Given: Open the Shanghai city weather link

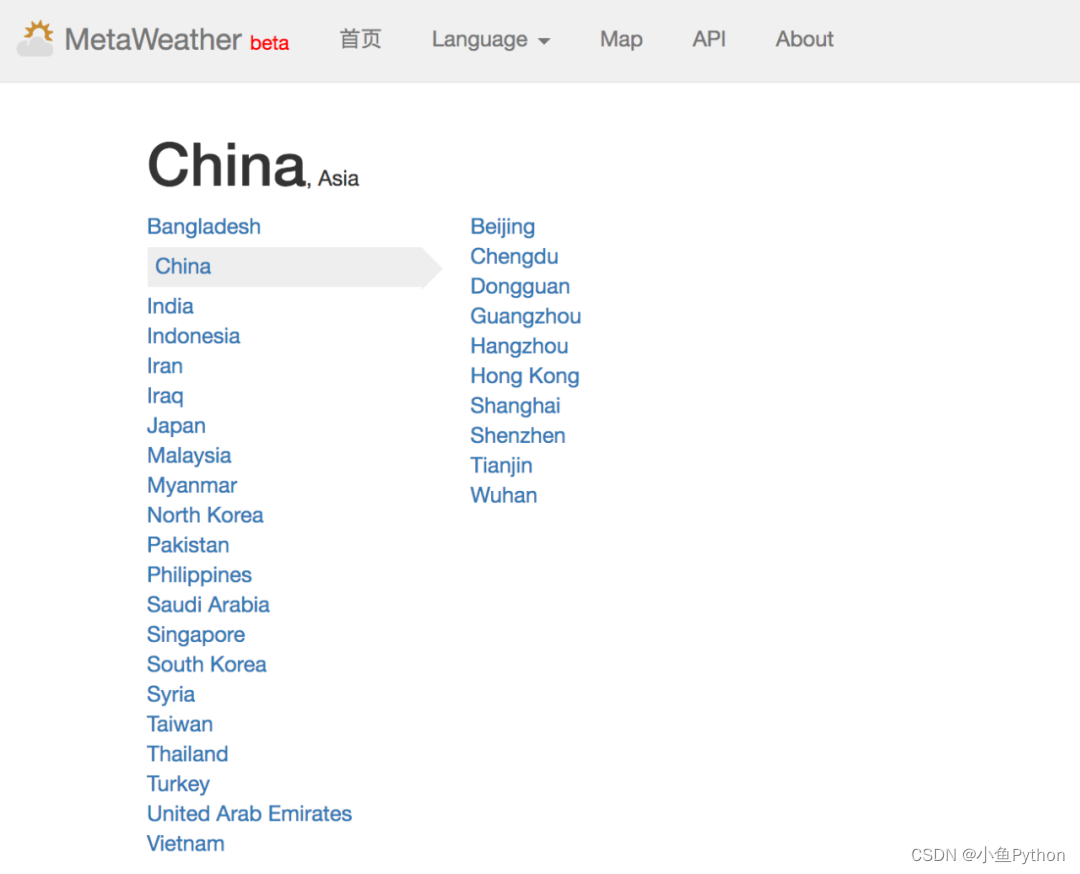Looking at the screenshot, I should pyautogui.click(x=515, y=406).
